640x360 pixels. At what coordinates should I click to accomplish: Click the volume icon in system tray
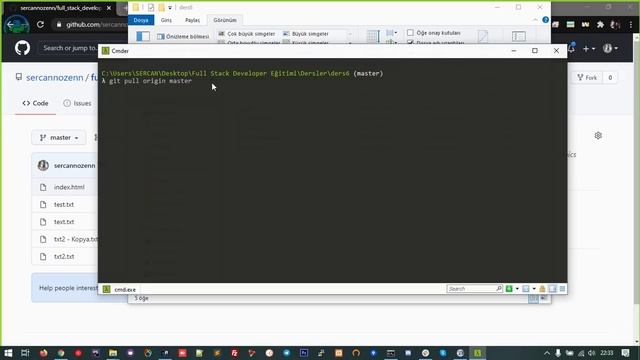point(591,353)
